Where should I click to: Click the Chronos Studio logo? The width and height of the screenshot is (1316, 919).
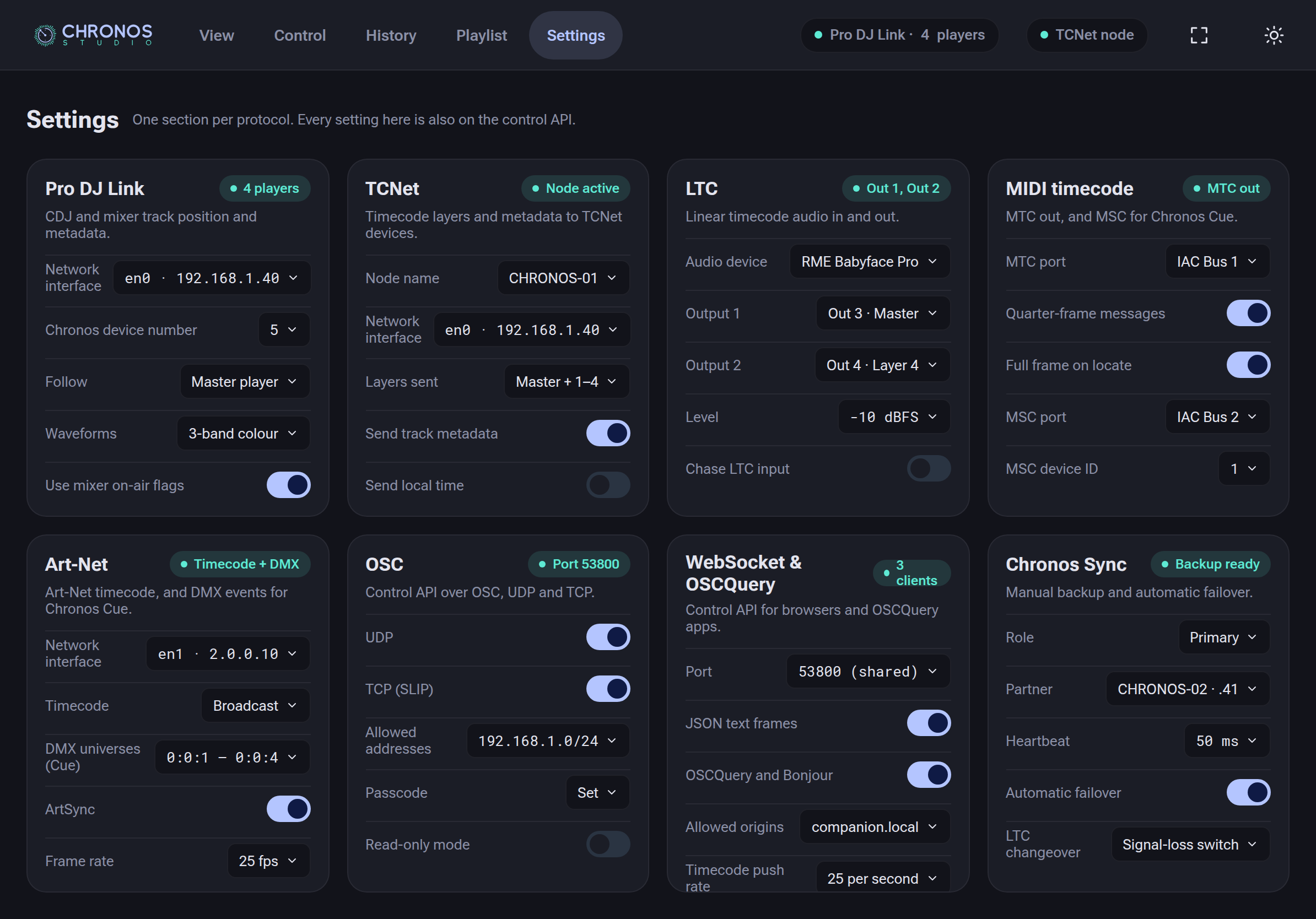click(x=94, y=35)
